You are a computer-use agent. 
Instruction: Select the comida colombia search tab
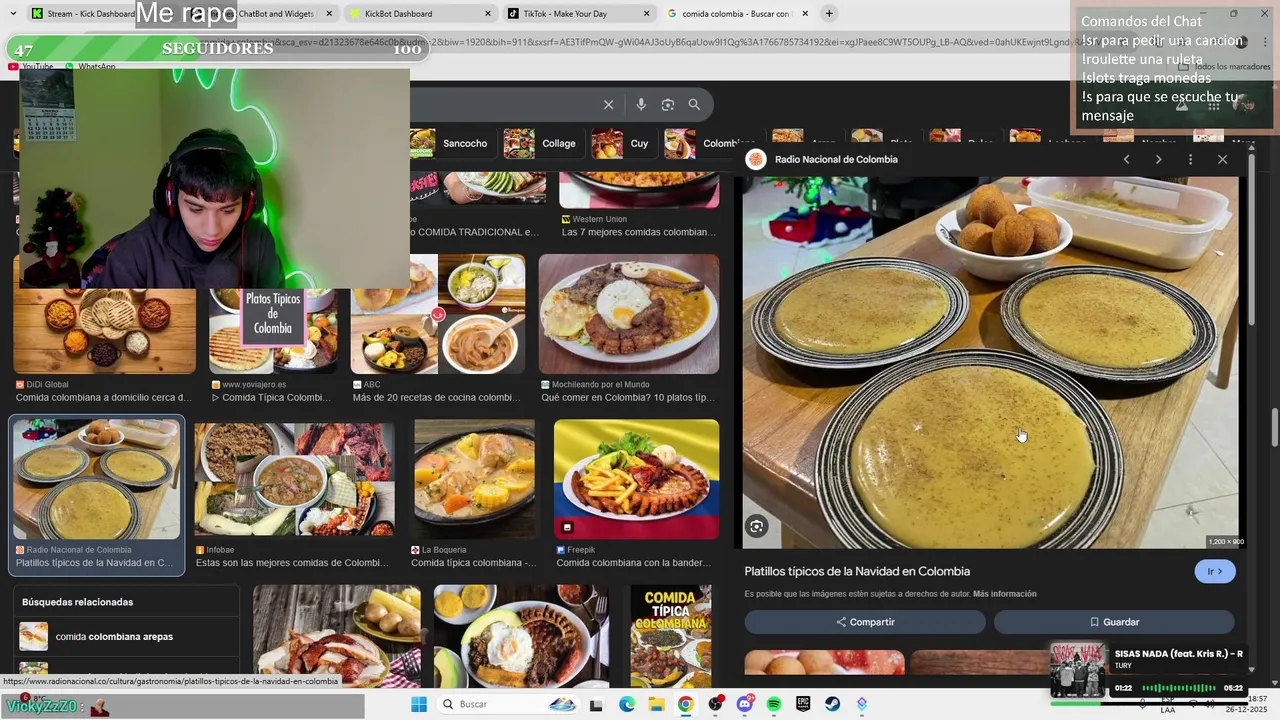[x=737, y=14]
